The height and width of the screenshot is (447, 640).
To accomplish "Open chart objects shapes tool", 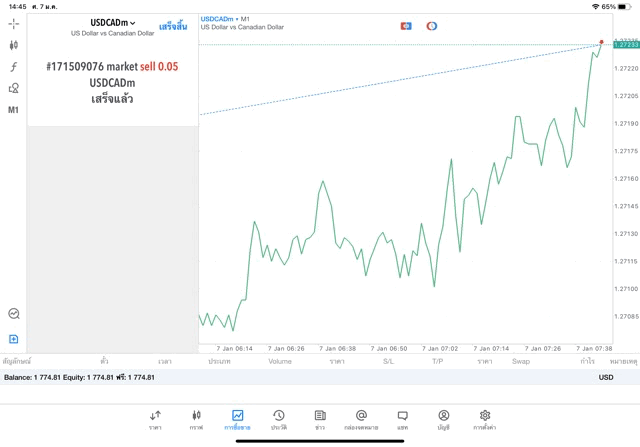I will click(13, 88).
